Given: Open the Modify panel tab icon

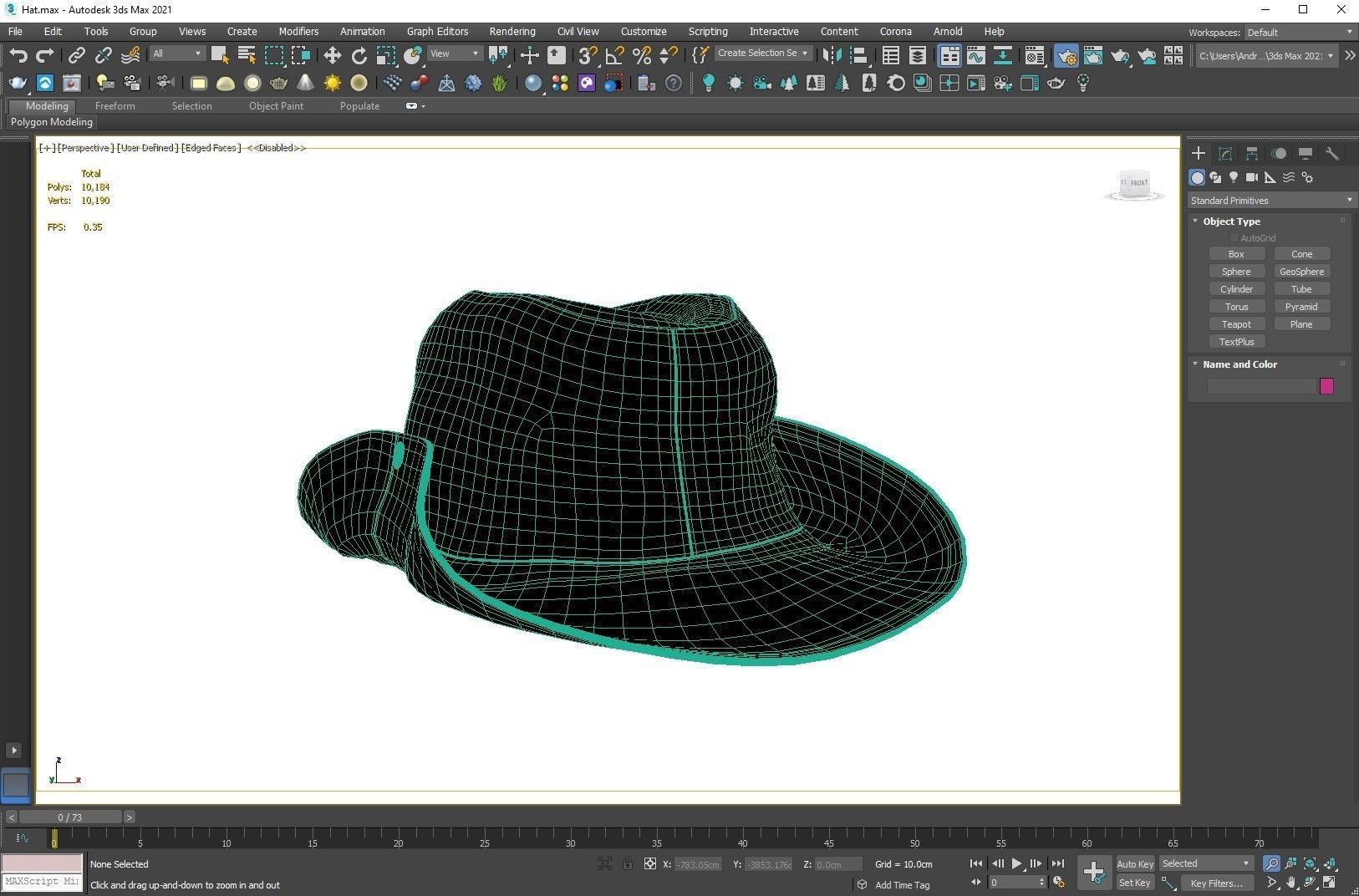Looking at the screenshot, I should tap(1225, 154).
